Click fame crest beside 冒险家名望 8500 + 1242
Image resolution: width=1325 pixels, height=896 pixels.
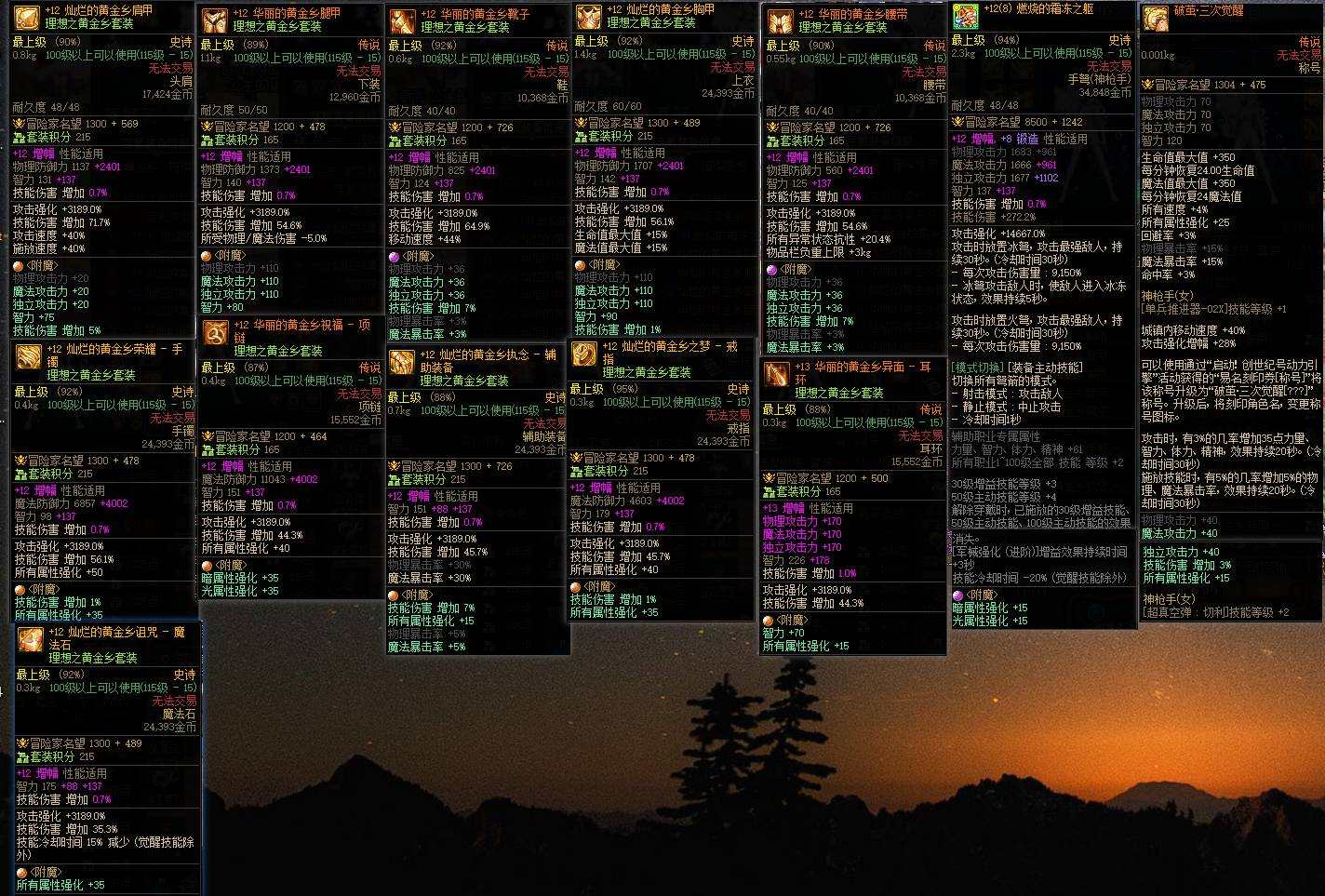pos(957,122)
